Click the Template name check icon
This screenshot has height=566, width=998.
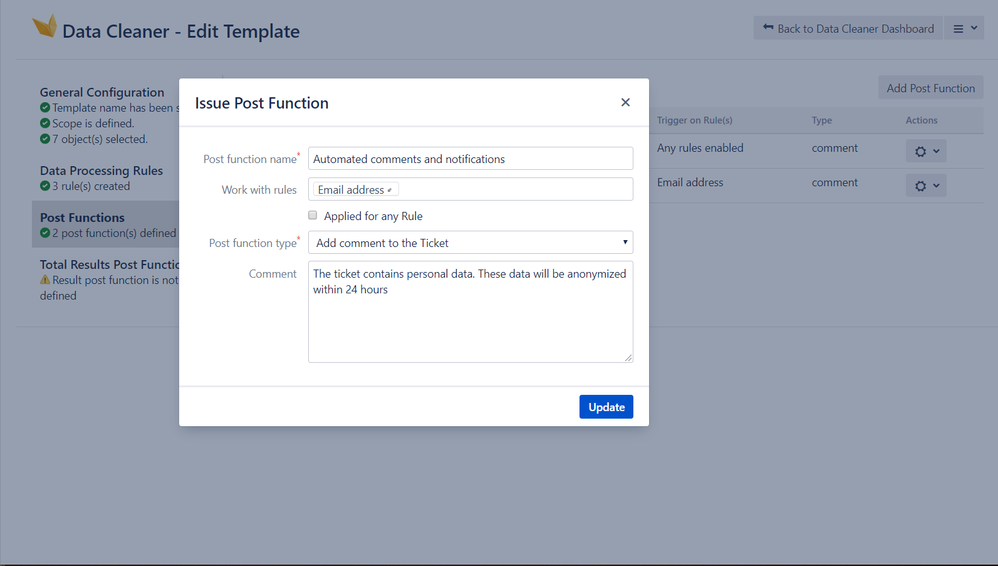(x=45, y=108)
